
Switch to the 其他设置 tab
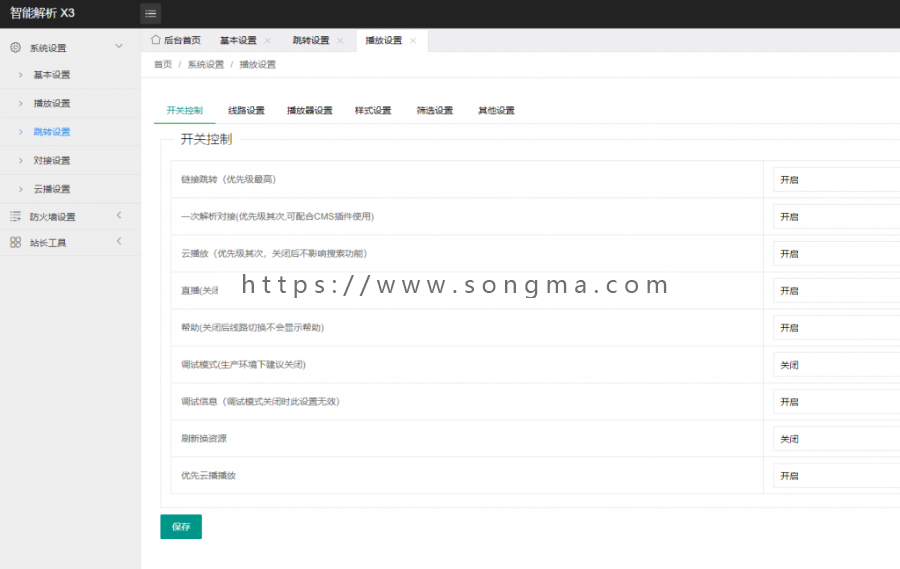point(496,110)
